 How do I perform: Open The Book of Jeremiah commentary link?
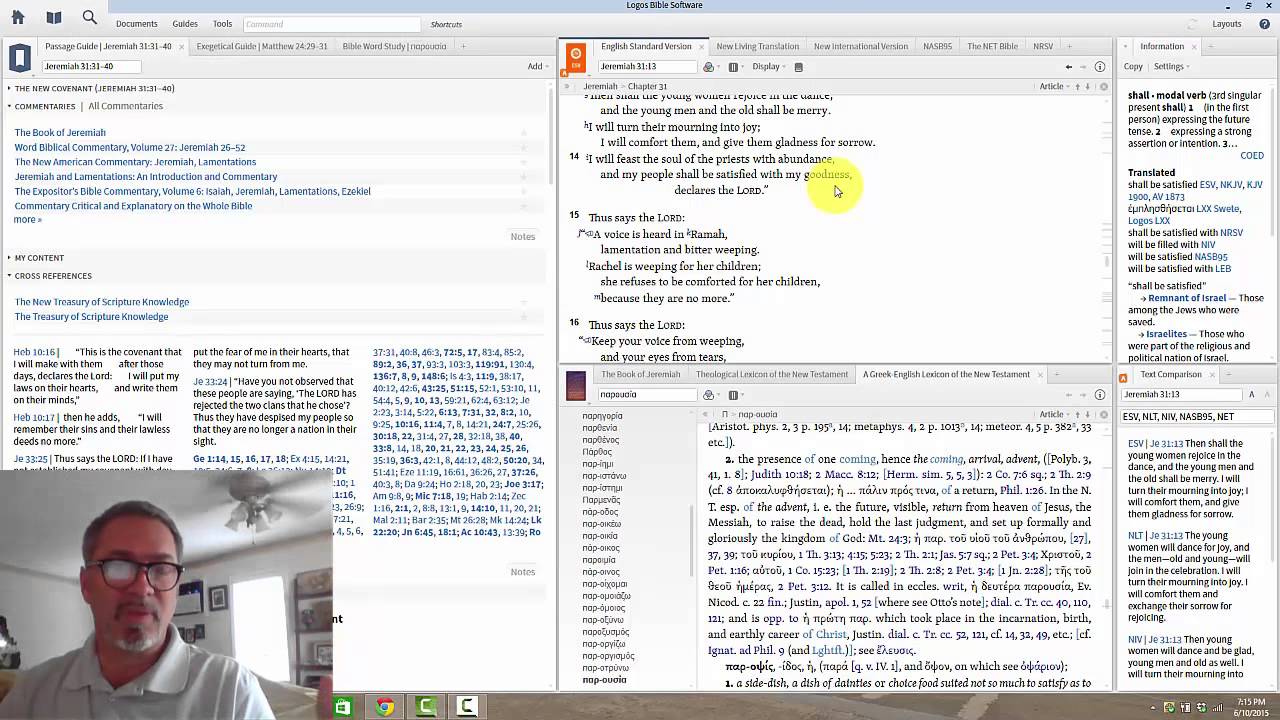[x=60, y=133]
